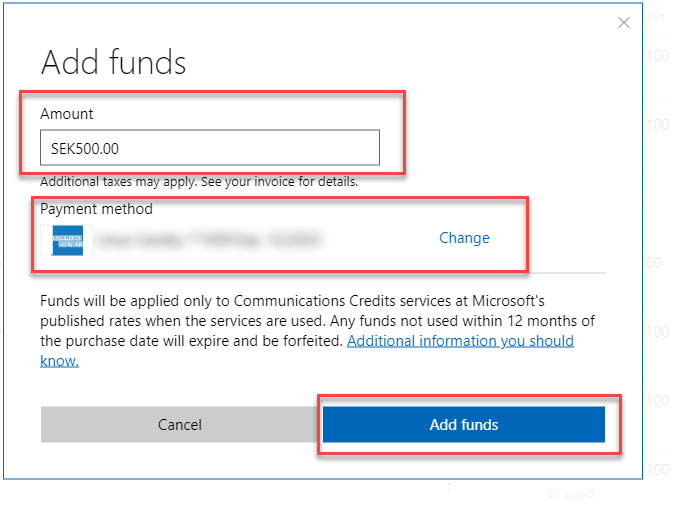Click the blurred card details text

point(209,240)
